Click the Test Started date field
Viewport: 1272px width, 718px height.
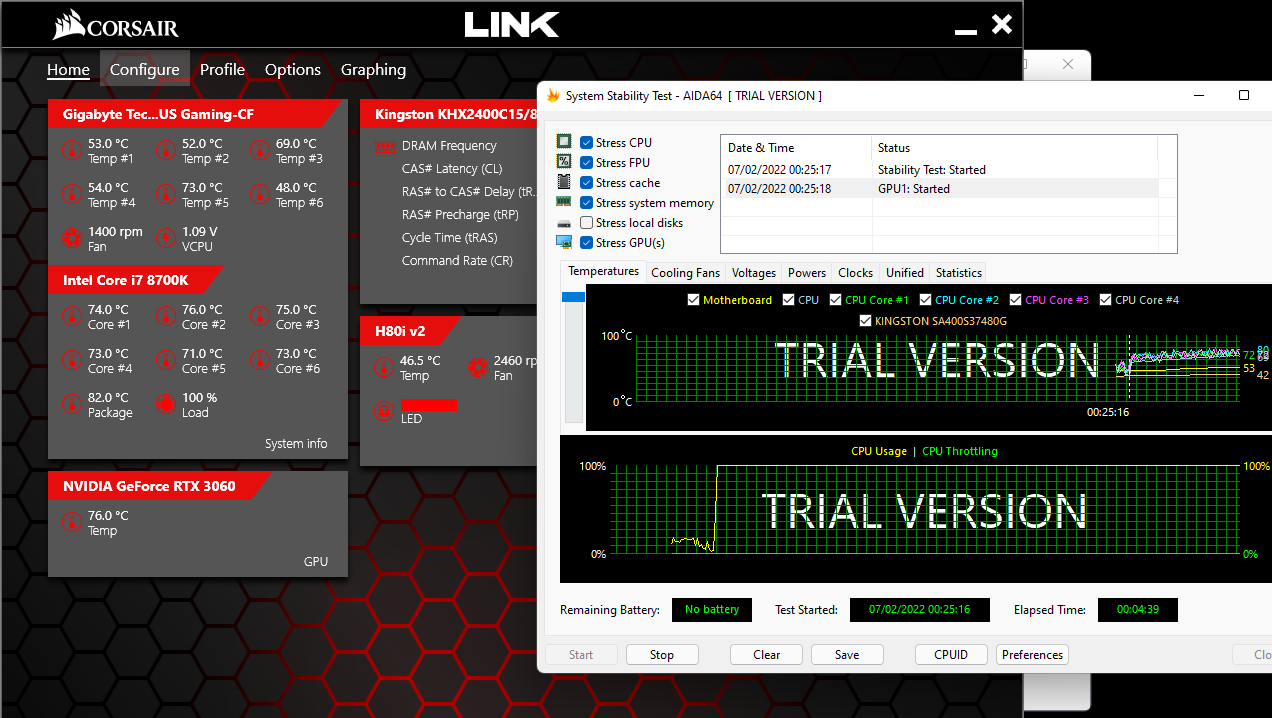click(x=919, y=610)
